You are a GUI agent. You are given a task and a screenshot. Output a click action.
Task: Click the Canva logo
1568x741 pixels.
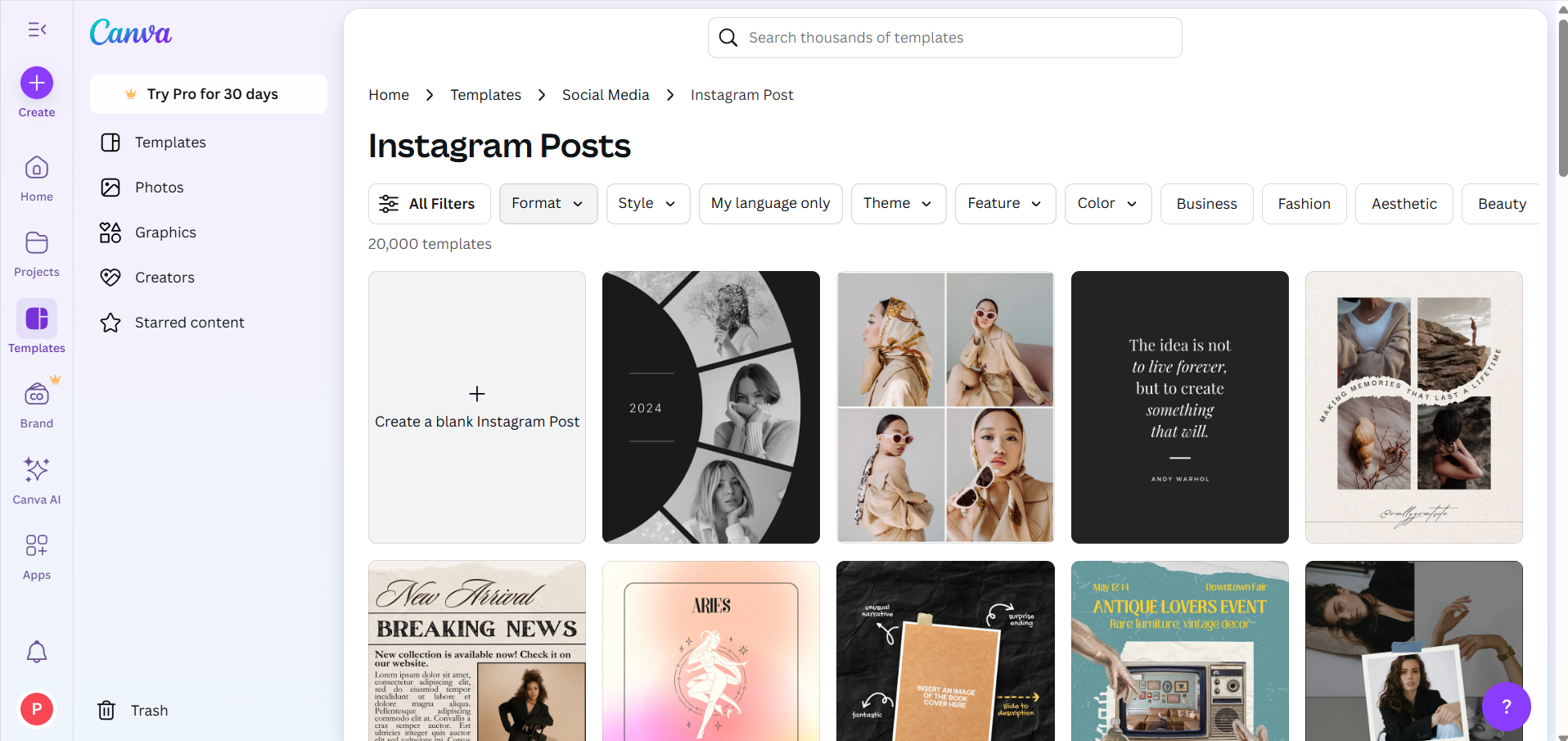(131, 32)
